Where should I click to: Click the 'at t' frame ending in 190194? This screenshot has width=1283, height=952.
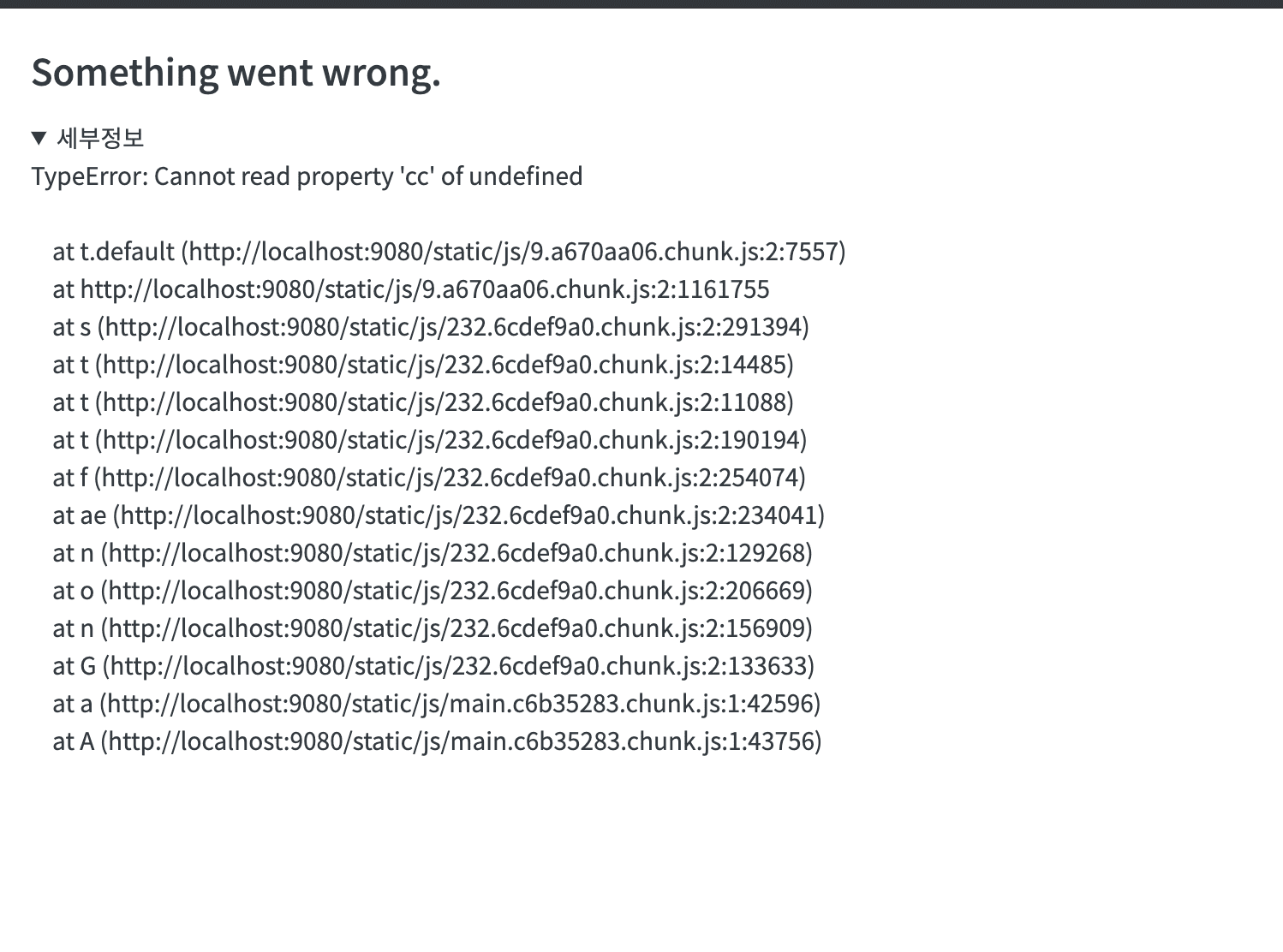429,440
